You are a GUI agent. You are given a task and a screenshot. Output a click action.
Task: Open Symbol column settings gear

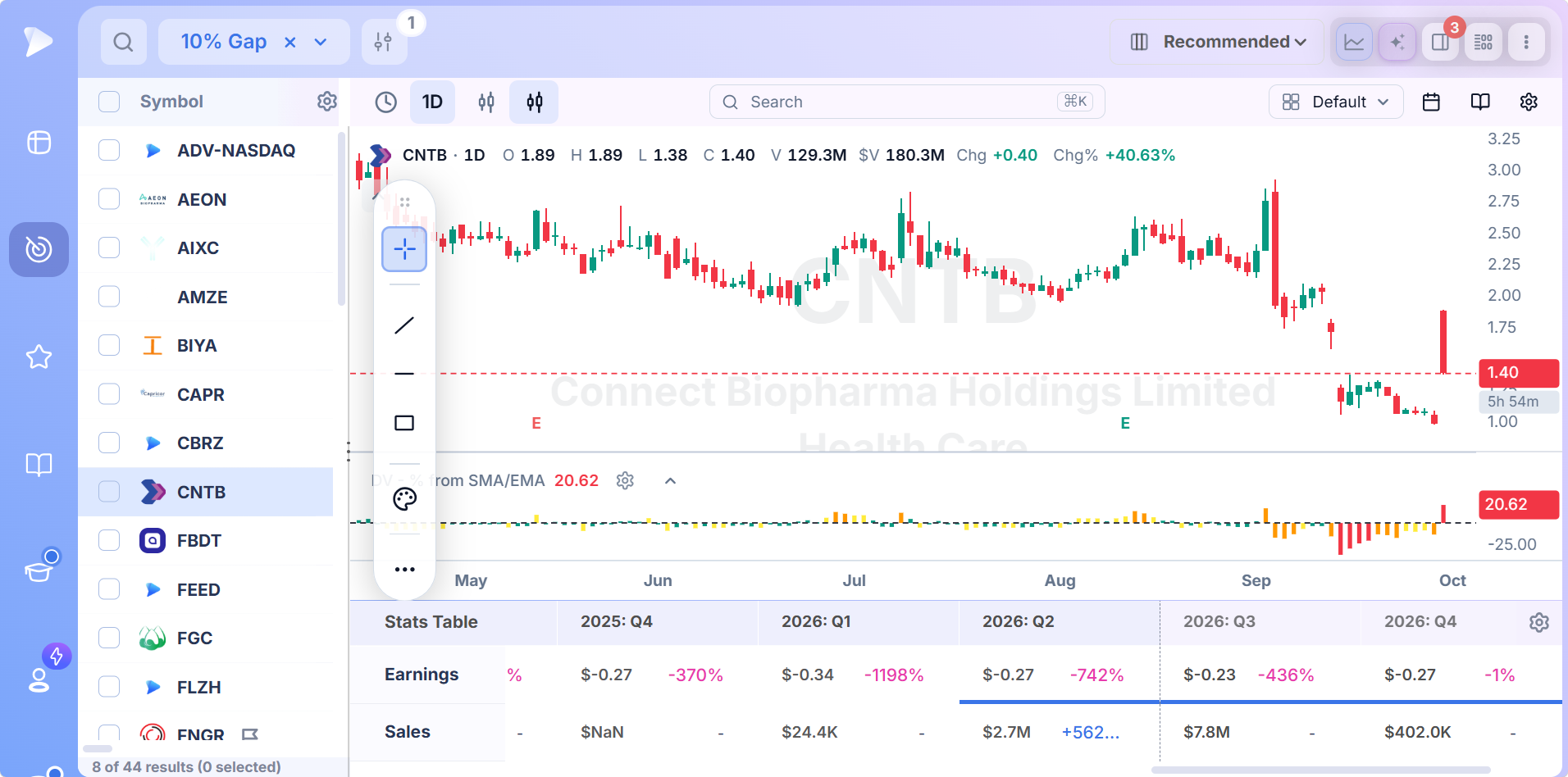click(x=327, y=101)
